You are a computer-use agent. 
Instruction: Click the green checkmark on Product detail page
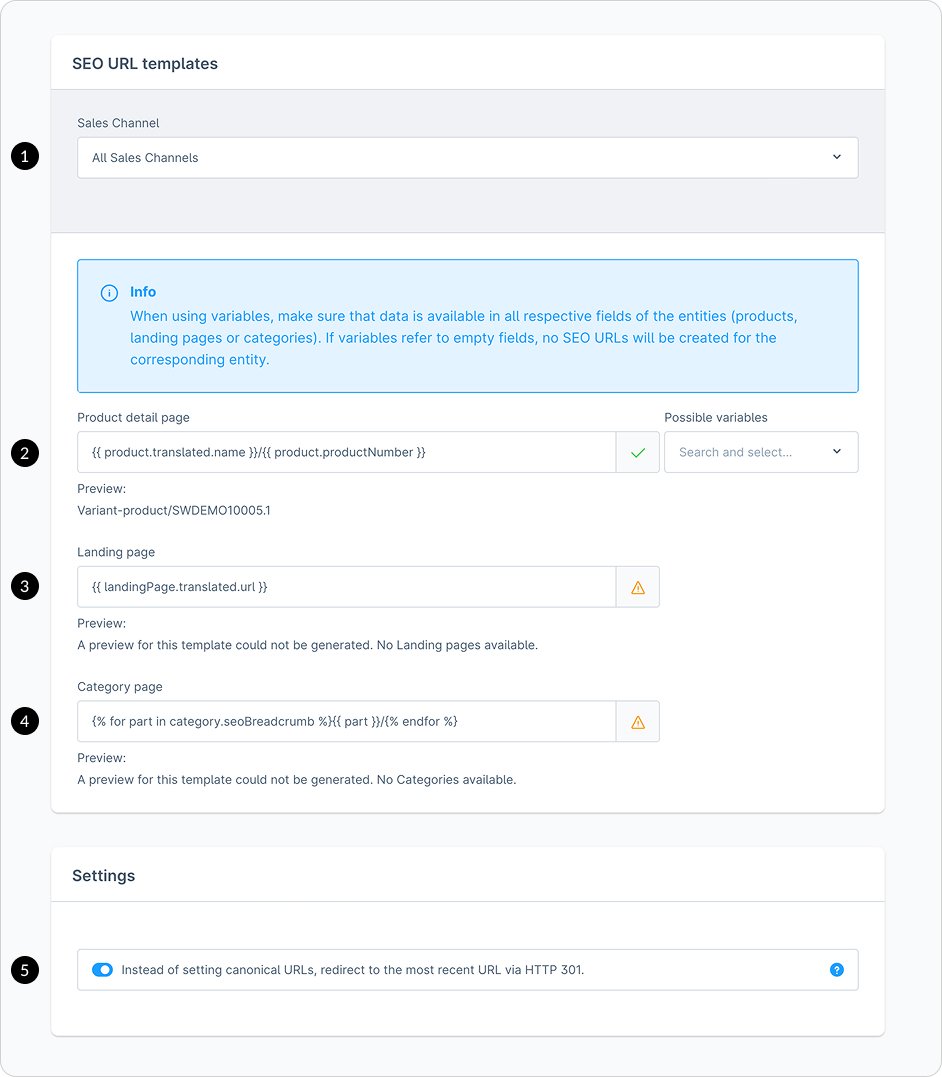[x=638, y=453]
